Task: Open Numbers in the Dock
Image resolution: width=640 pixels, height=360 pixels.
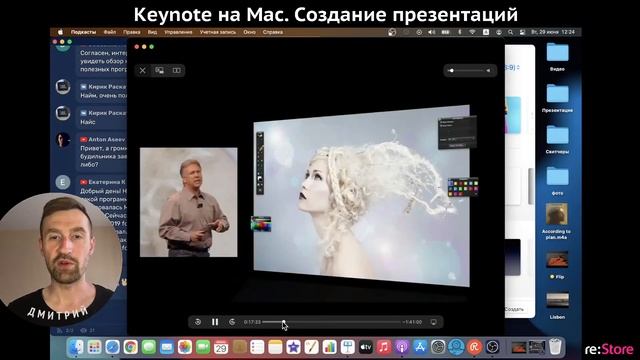Action: (329, 347)
